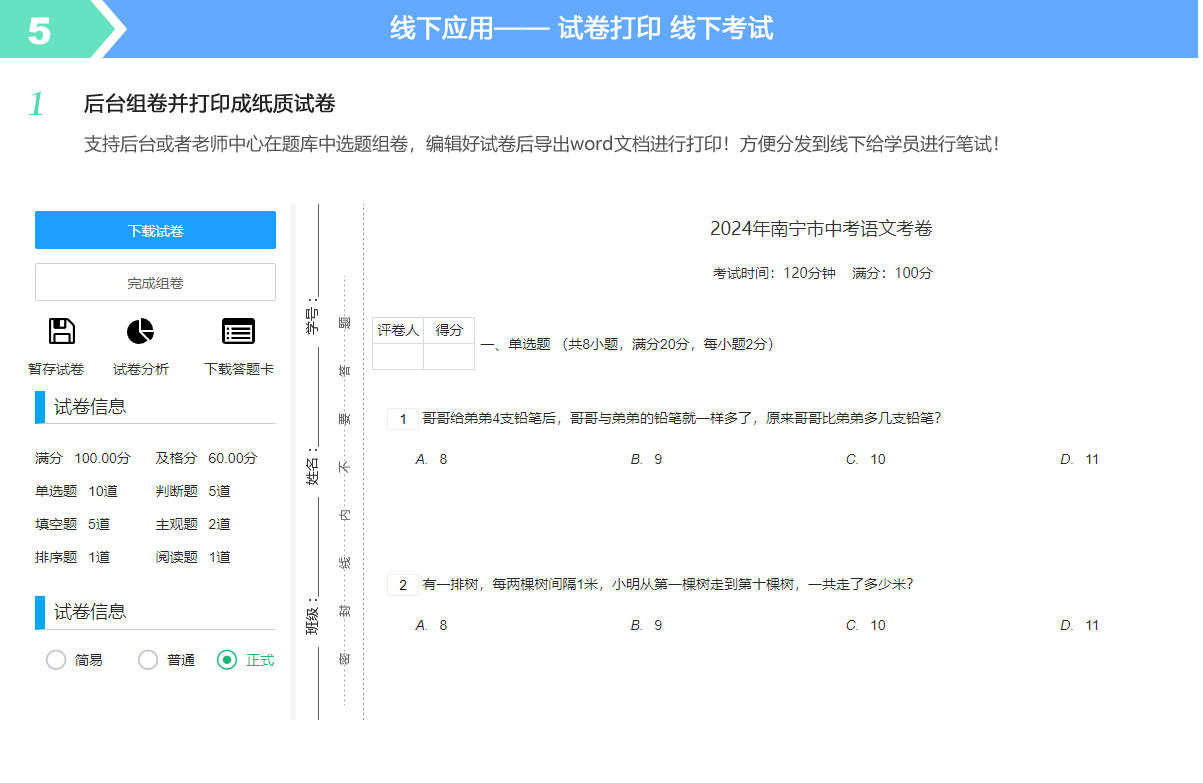Click the exam title 2024年南宁市中考语文考卷

click(821, 229)
